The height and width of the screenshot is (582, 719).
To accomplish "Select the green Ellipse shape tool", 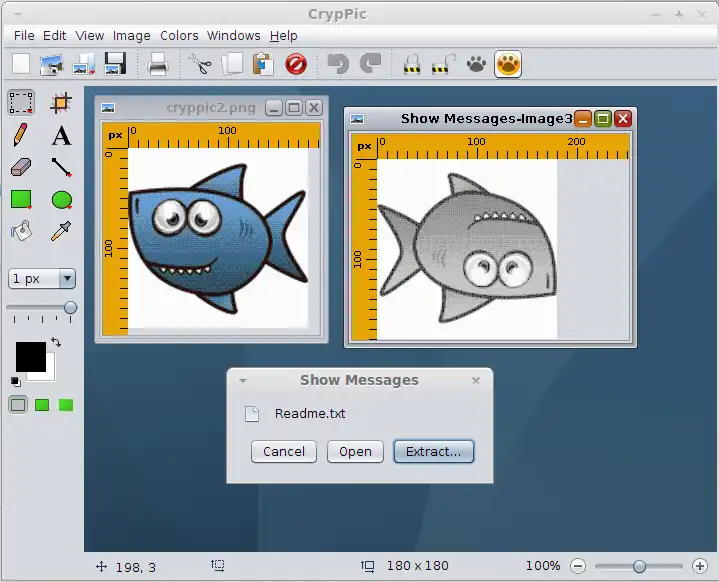I will coord(61,200).
